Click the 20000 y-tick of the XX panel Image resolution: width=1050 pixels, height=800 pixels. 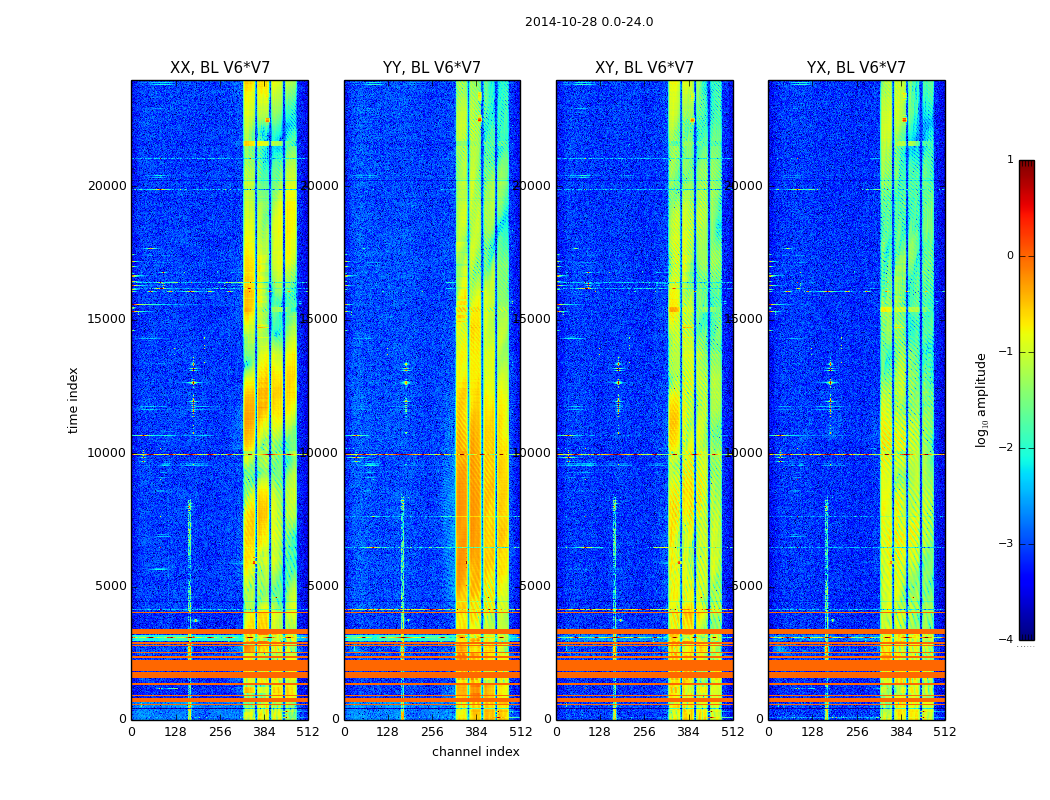[107, 185]
